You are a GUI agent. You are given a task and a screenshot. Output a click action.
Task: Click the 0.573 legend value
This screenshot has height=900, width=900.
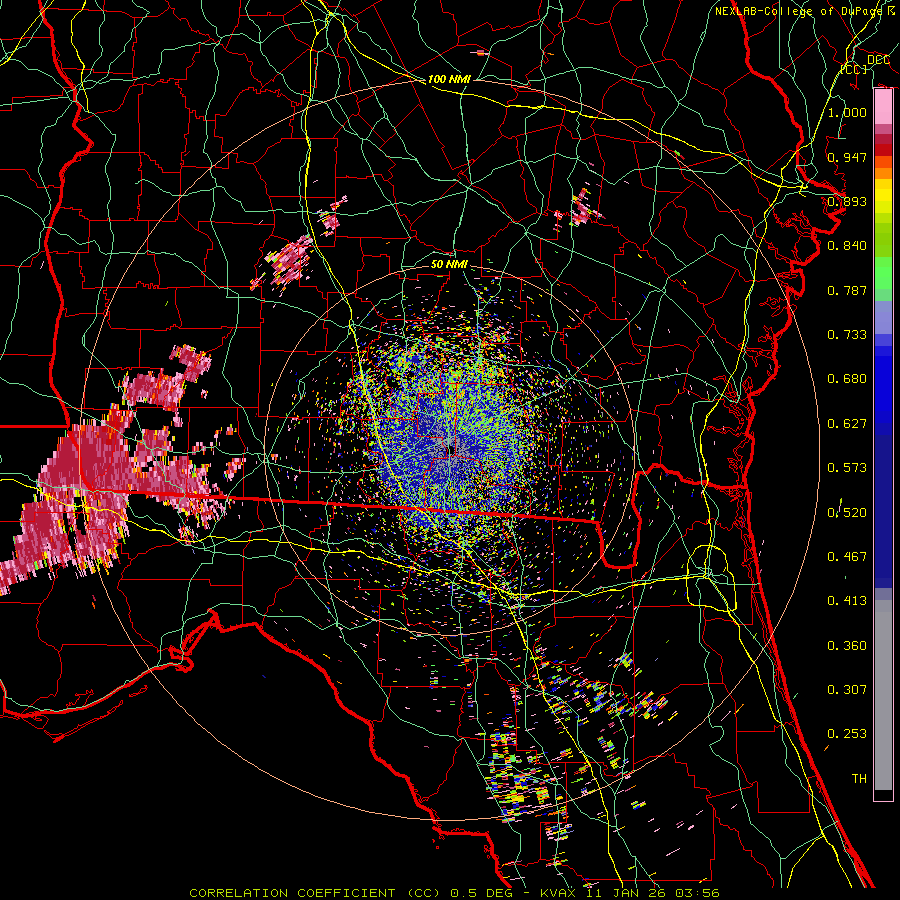pos(847,468)
